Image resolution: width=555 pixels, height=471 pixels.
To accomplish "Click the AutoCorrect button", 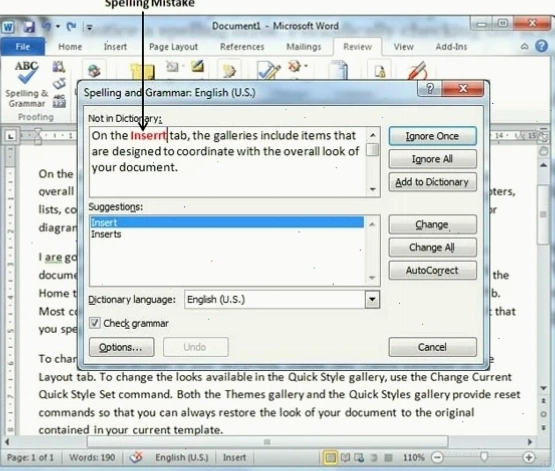I will [x=433, y=270].
